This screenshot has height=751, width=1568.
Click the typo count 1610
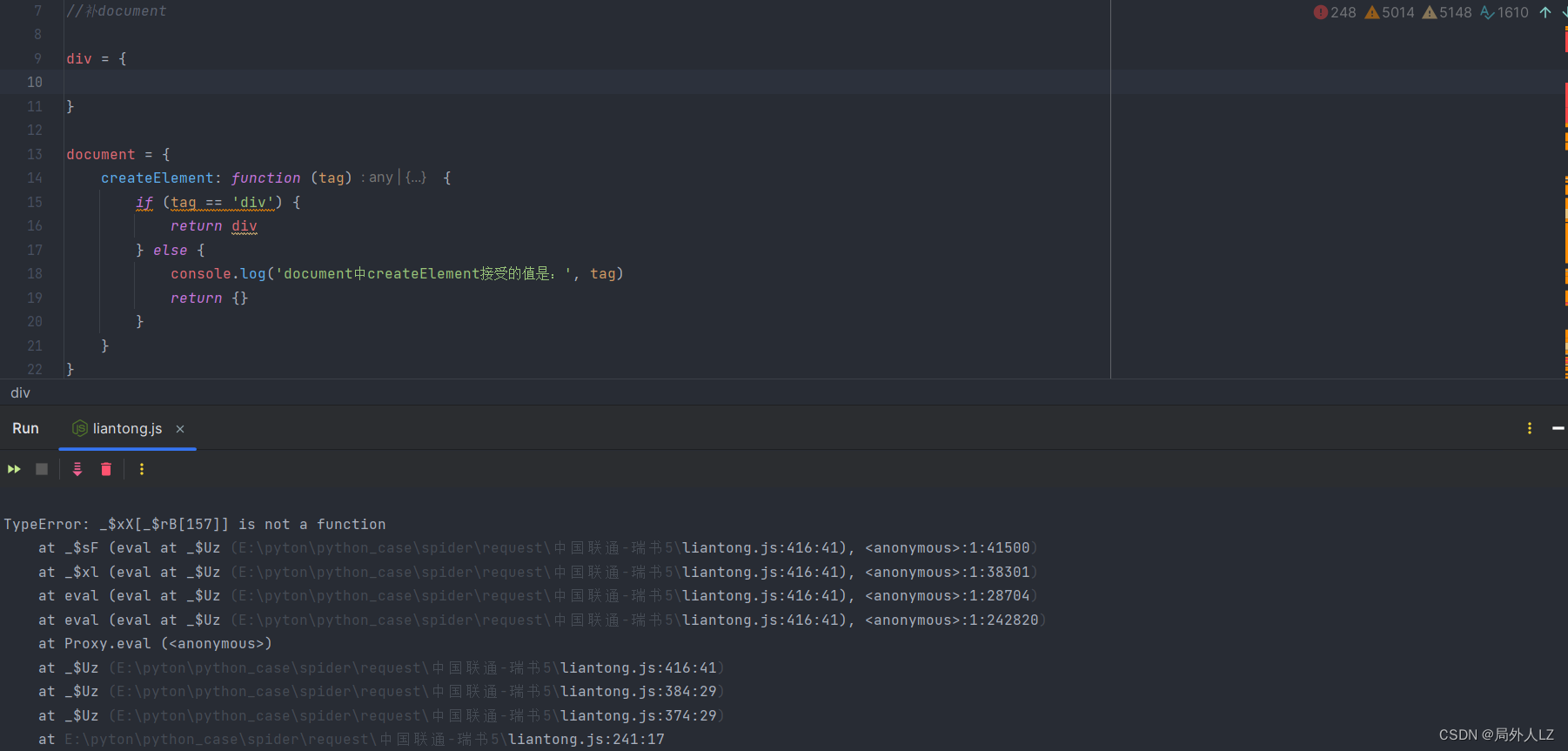pos(1504,12)
